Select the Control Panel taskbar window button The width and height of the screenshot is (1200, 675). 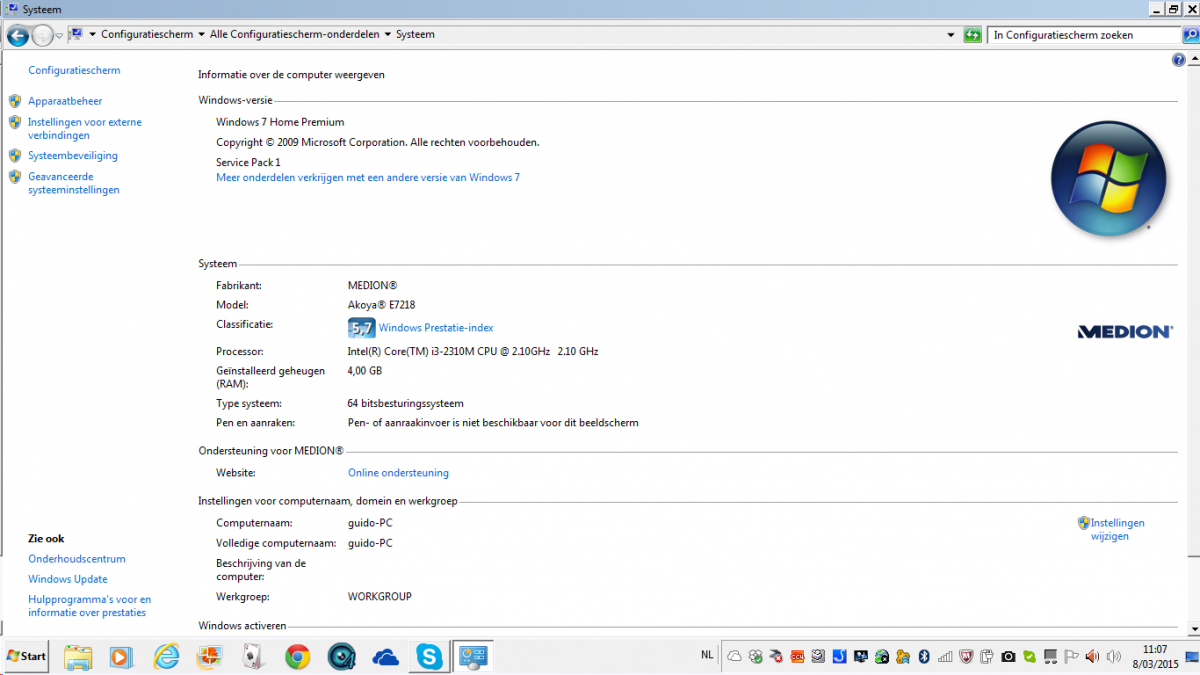pos(472,657)
